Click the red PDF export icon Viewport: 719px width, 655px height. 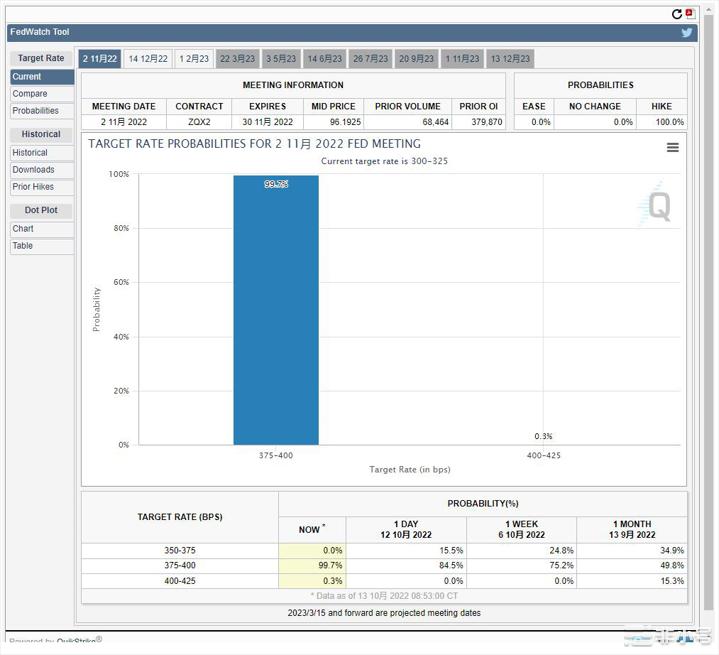click(x=689, y=13)
